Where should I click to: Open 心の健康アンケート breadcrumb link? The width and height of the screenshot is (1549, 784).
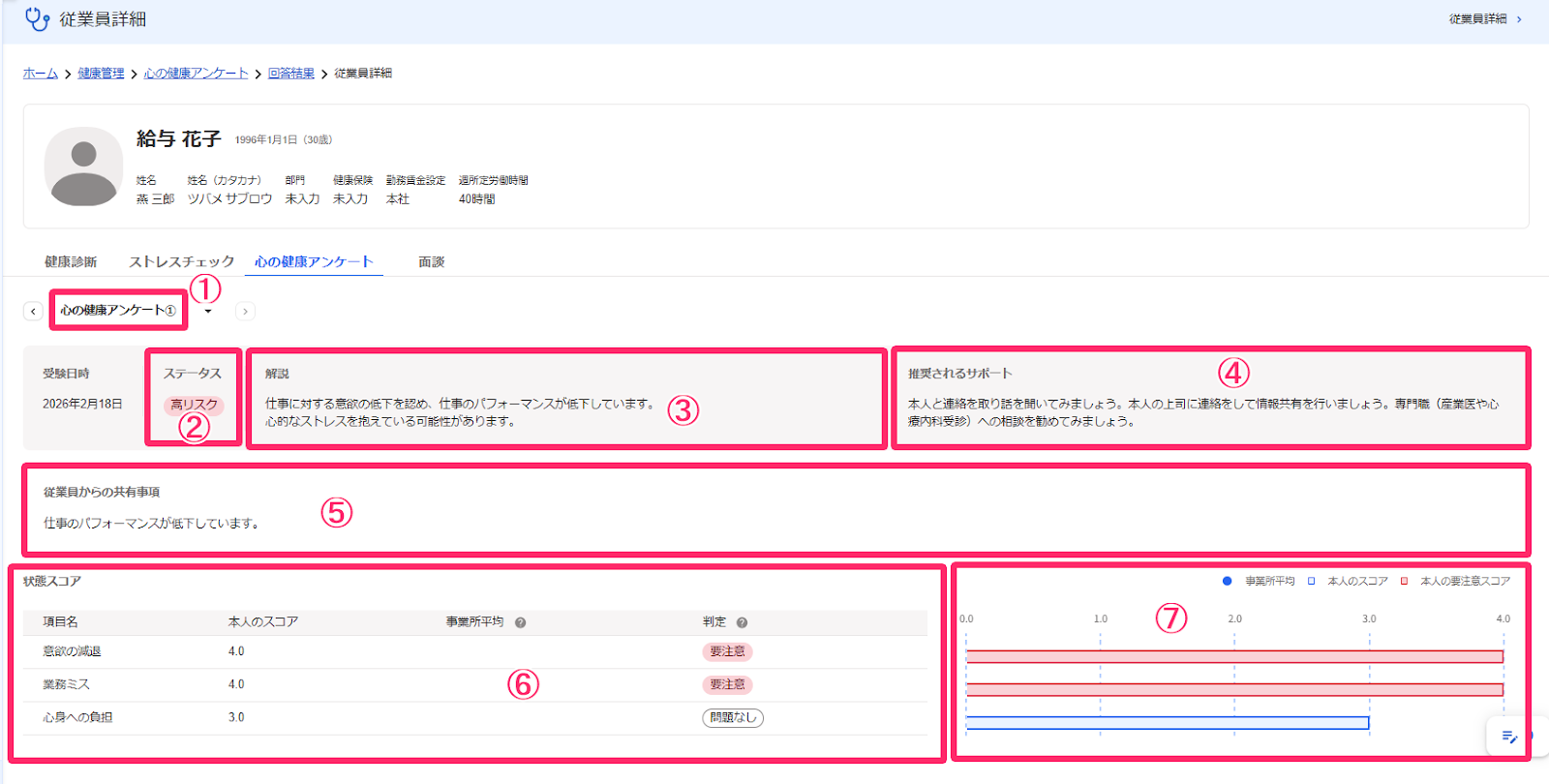tap(196, 74)
